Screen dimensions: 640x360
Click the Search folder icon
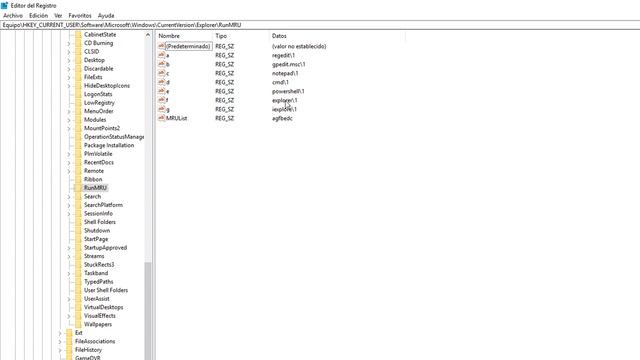(78, 196)
